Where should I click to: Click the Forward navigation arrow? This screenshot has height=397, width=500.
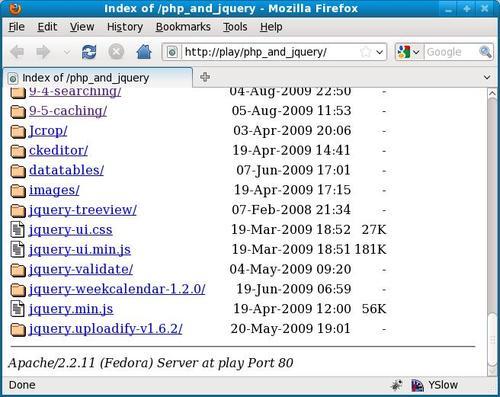tap(43, 52)
